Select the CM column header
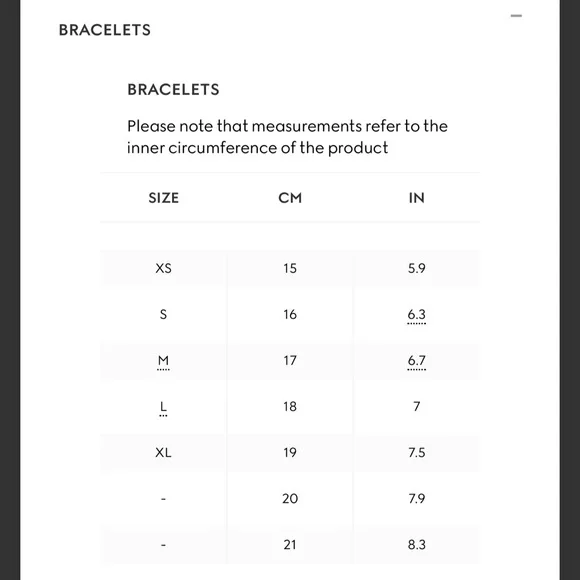 click(x=290, y=198)
